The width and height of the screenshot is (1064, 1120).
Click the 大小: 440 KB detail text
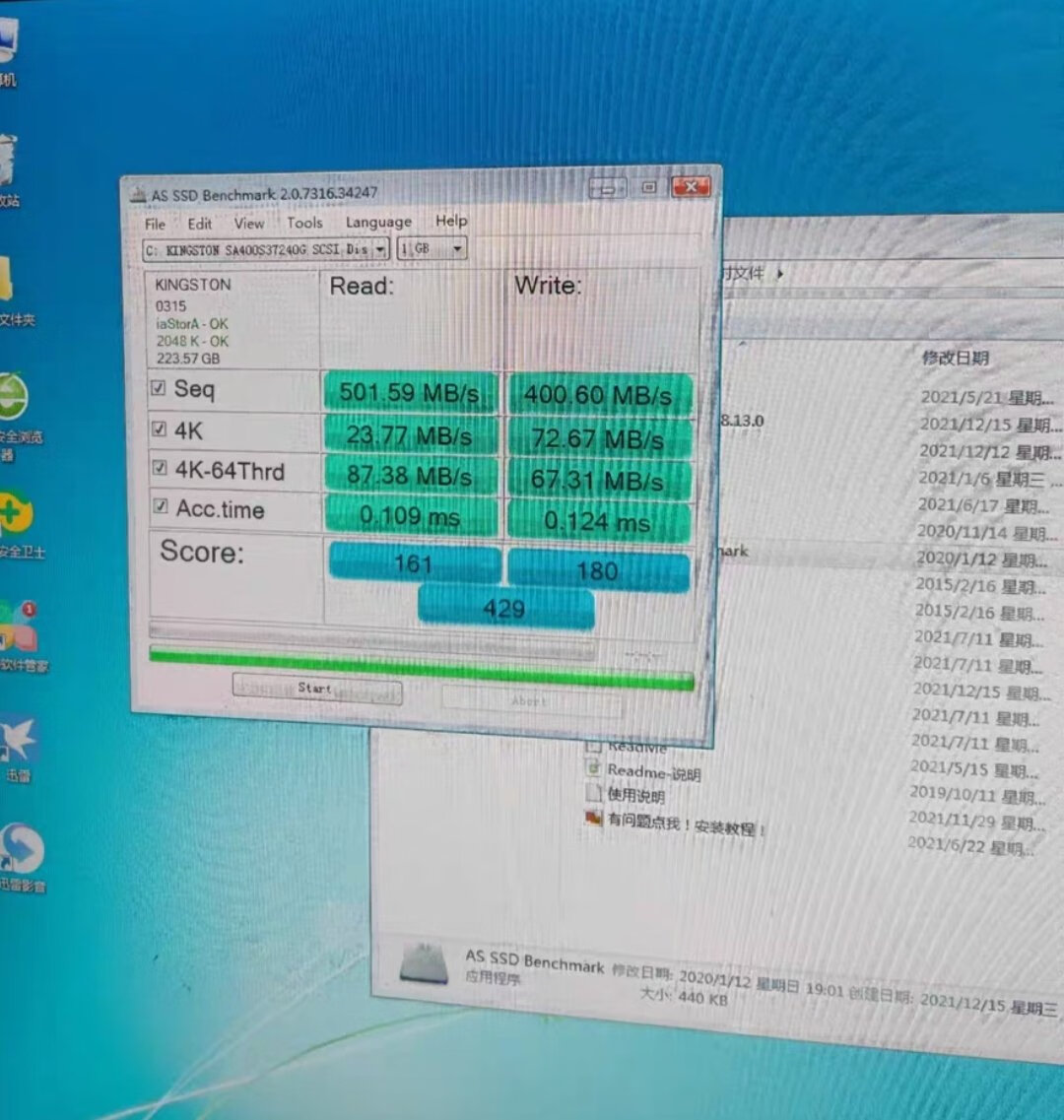[684, 996]
